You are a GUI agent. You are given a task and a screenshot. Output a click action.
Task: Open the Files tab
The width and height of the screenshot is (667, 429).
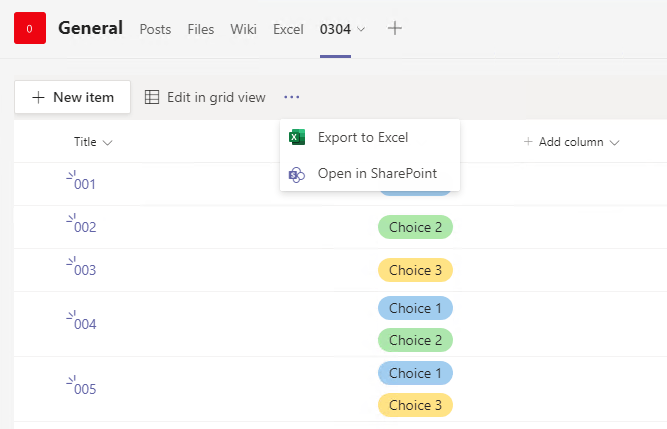coord(201,29)
